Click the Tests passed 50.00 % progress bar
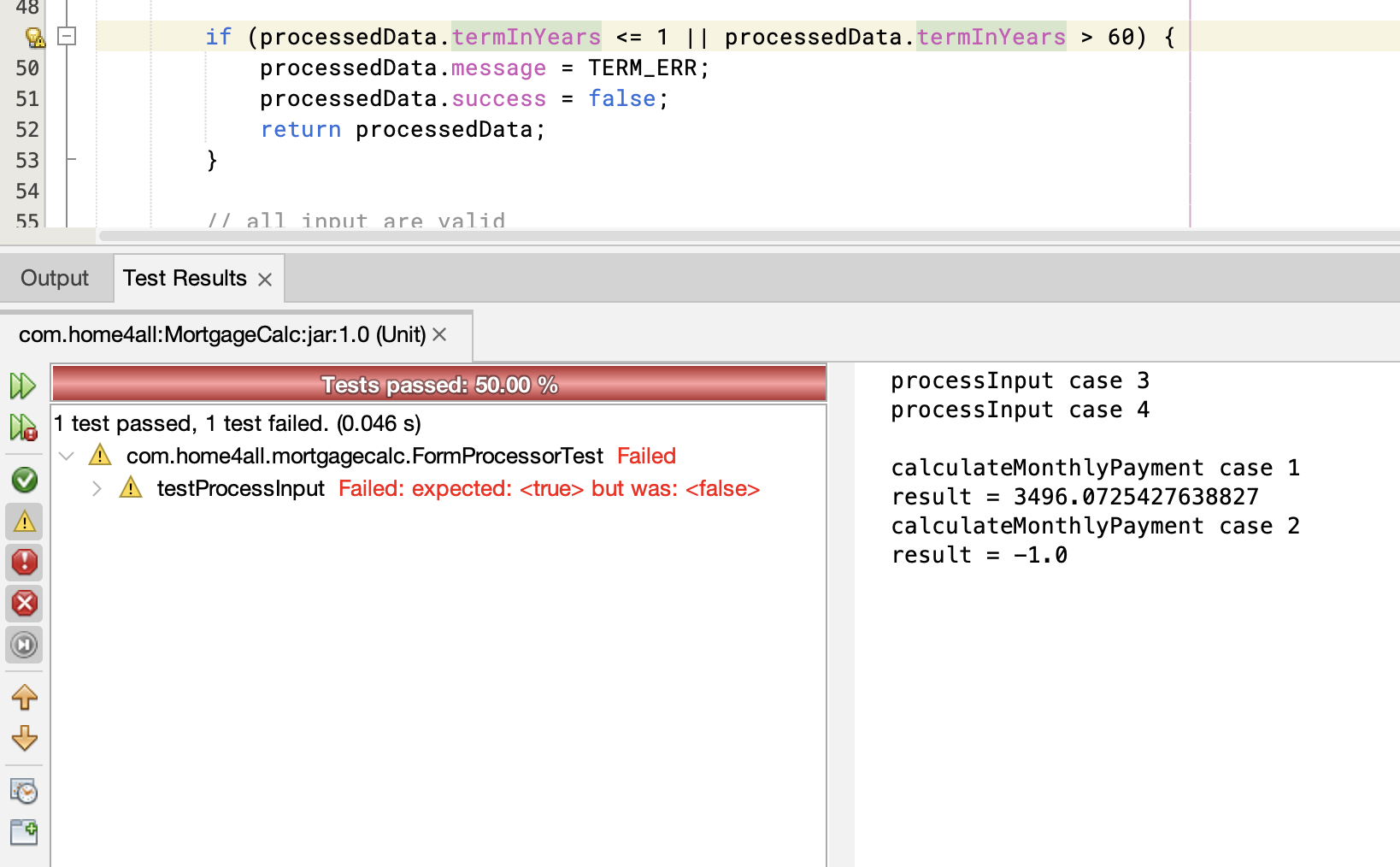 pyautogui.click(x=439, y=385)
